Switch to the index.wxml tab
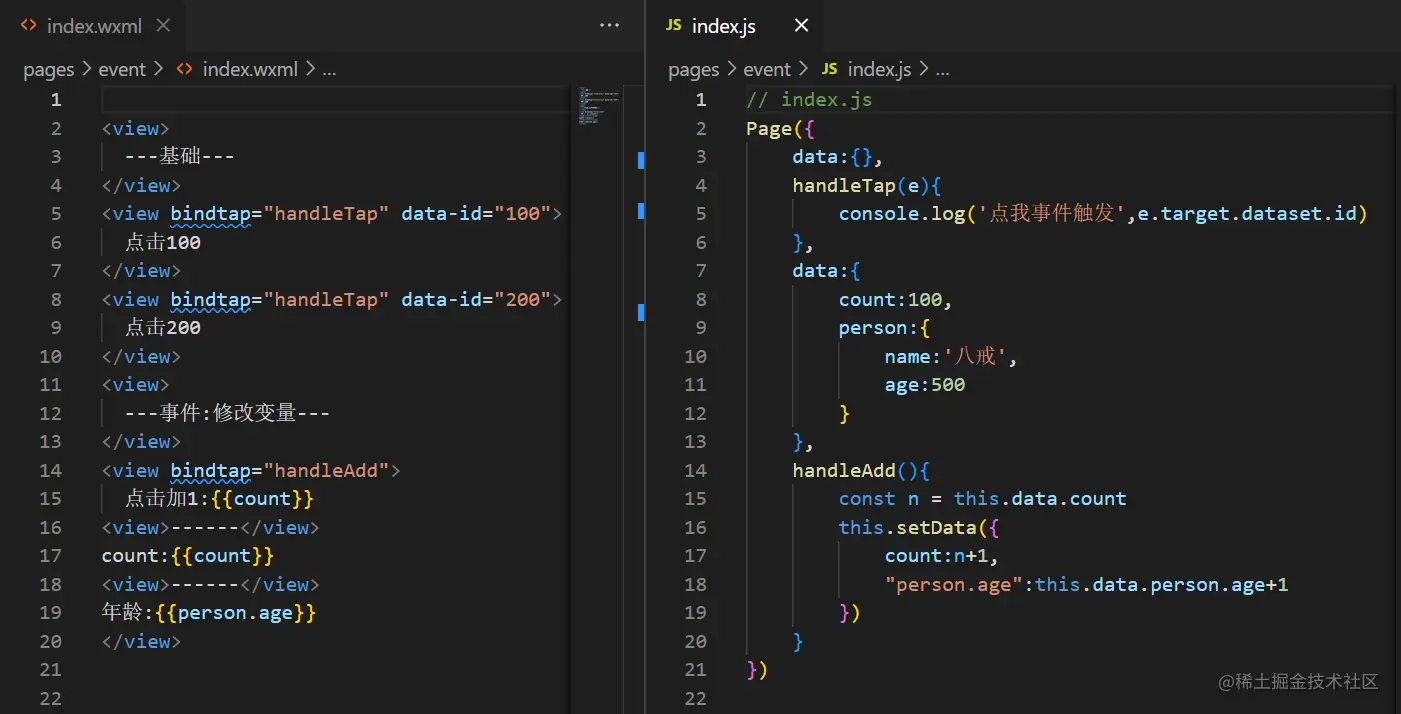1401x714 pixels. pyautogui.click(x=93, y=26)
